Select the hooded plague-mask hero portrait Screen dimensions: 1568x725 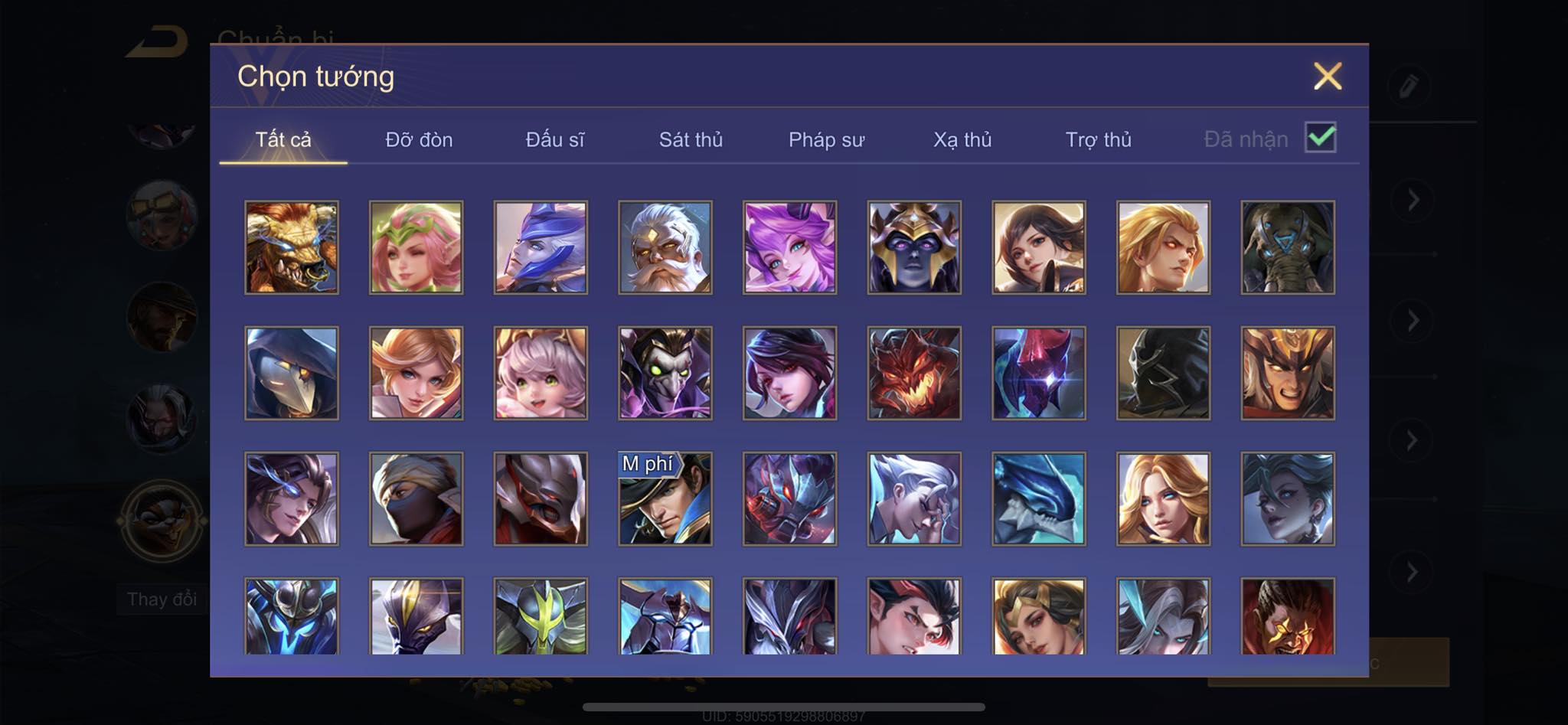pyautogui.click(x=291, y=373)
